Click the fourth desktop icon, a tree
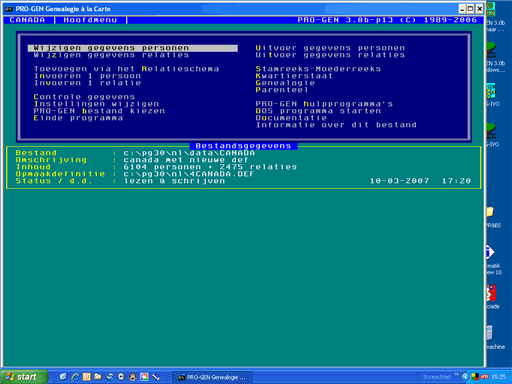512x384 pixels. 491,131
